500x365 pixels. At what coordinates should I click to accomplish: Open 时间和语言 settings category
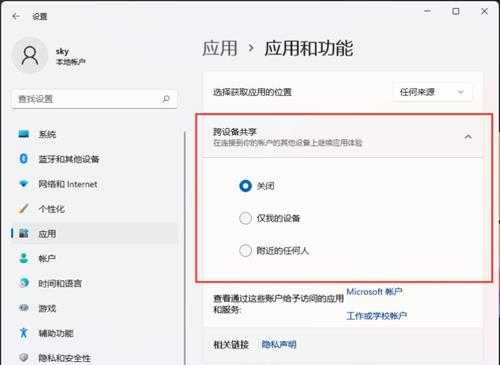point(94,283)
